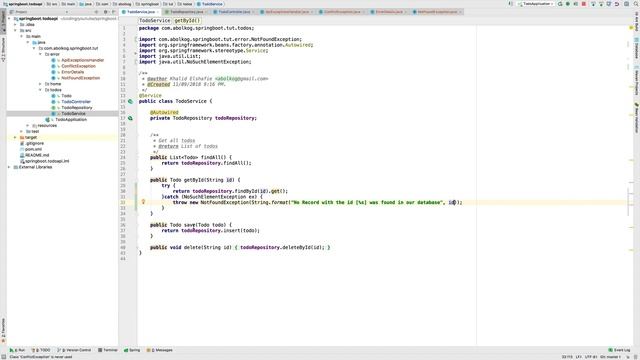Image resolution: width=640 pixels, height=360 pixels.
Task: Open the Run tool window
Action: tap(18, 350)
